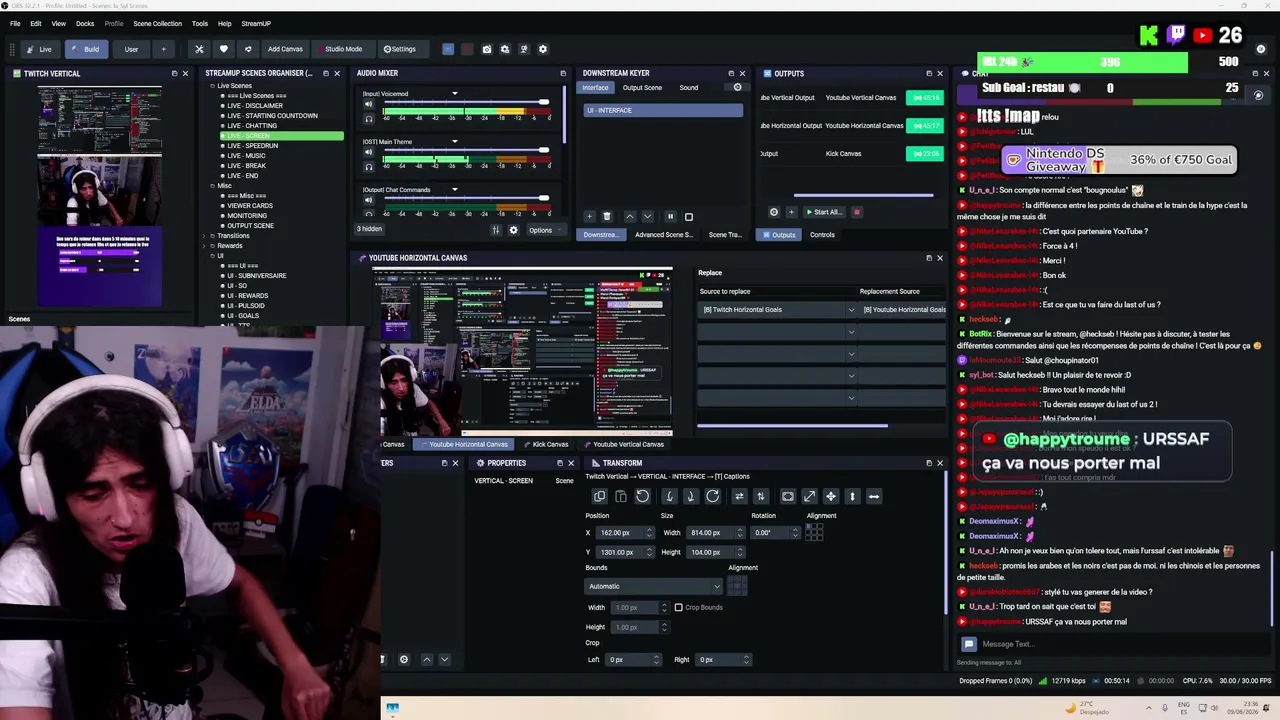Move Downstream Keyer item down
1280x720 pixels.
point(647,216)
